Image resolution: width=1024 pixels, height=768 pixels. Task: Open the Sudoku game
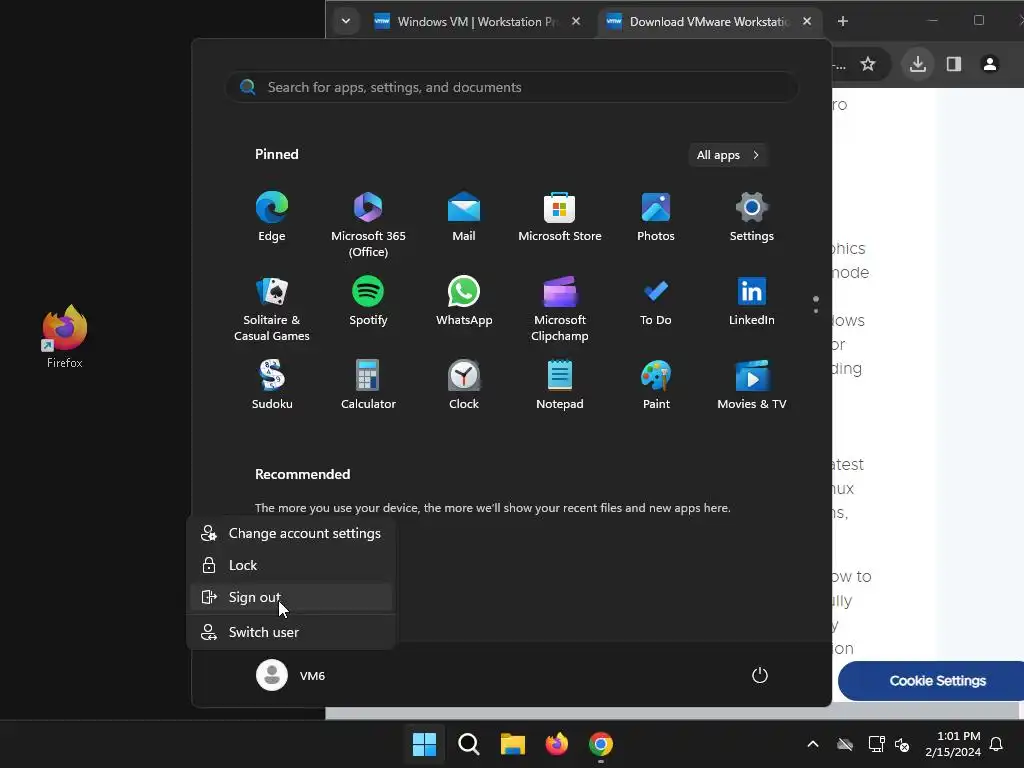272,385
